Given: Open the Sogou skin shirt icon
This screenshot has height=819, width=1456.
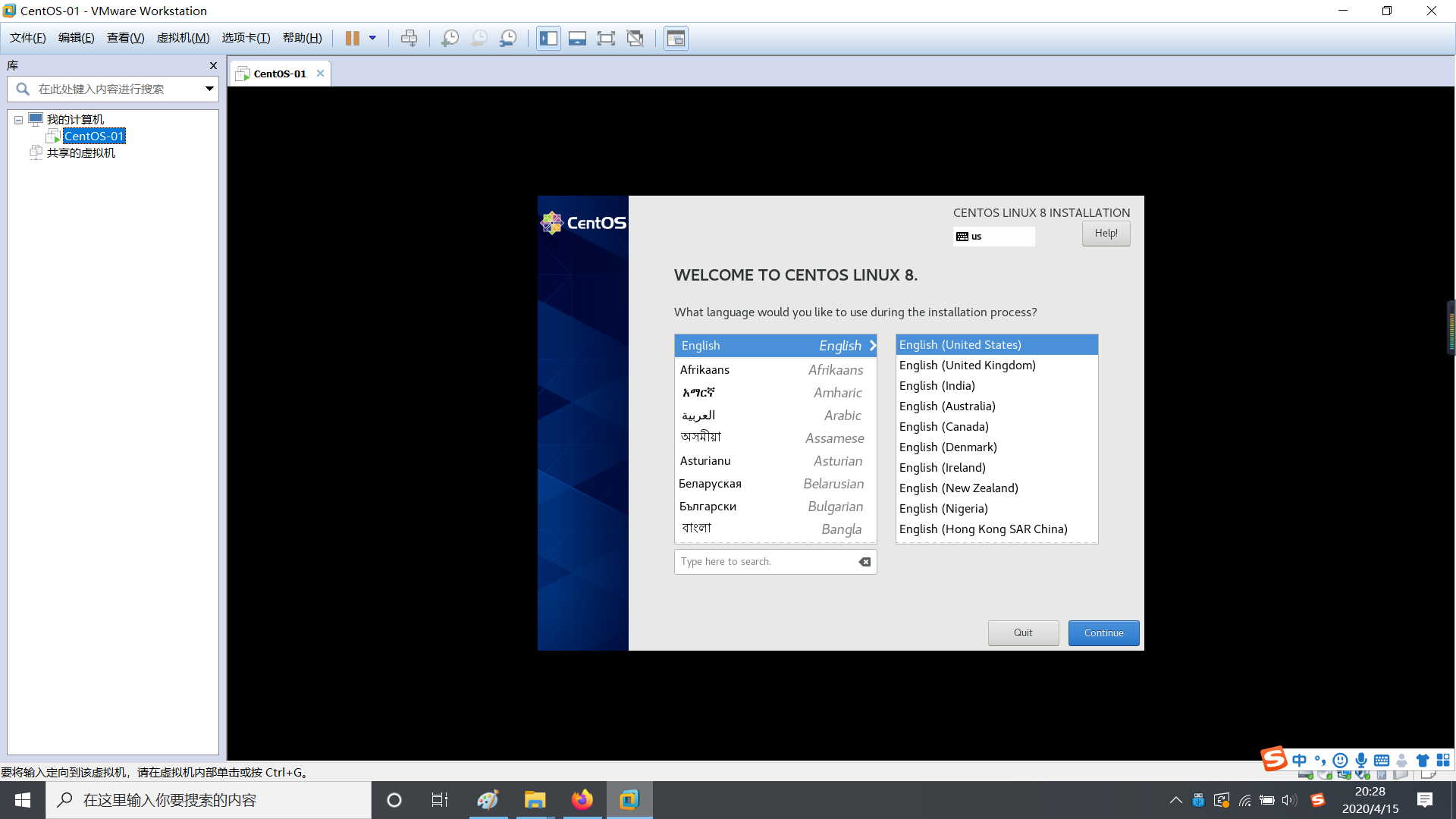Looking at the screenshot, I should tap(1423, 761).
